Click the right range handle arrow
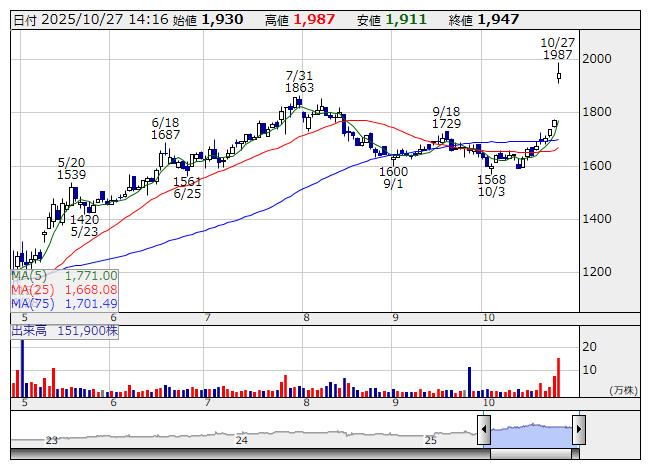The image size is (653, 470). (x=579, y=429)
